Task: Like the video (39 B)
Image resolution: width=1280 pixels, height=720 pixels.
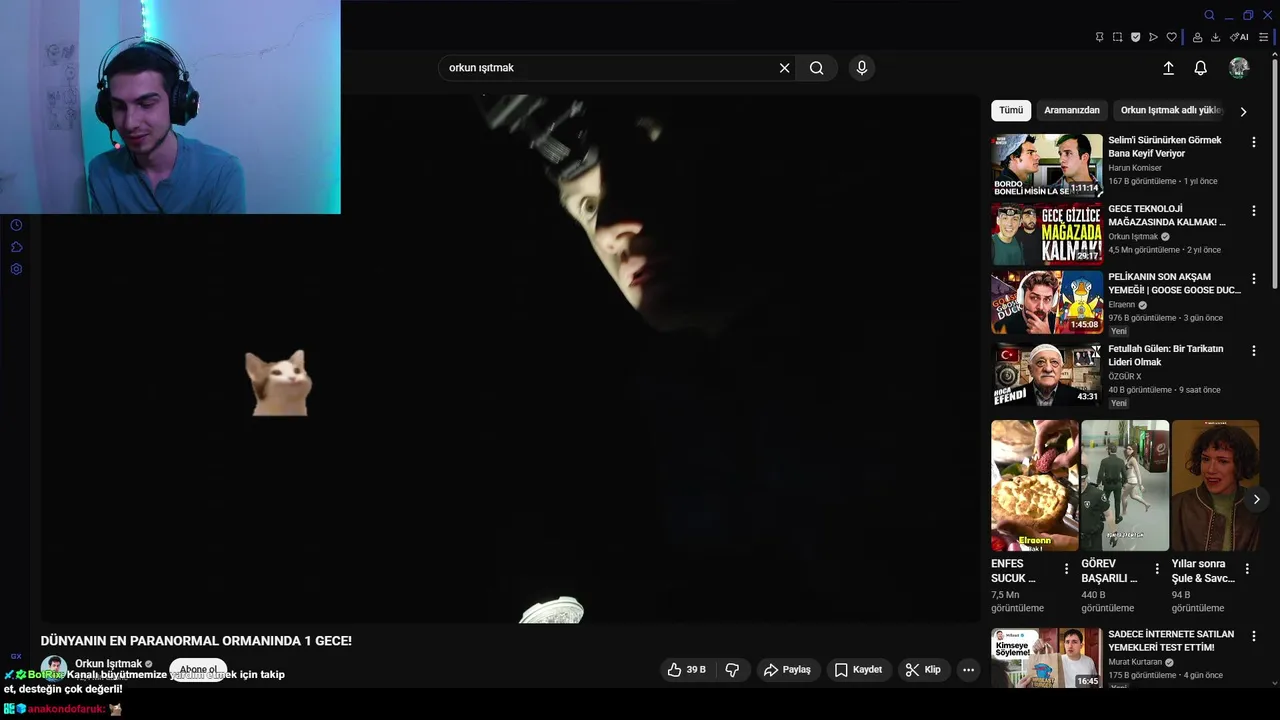Action: [688, 670]
